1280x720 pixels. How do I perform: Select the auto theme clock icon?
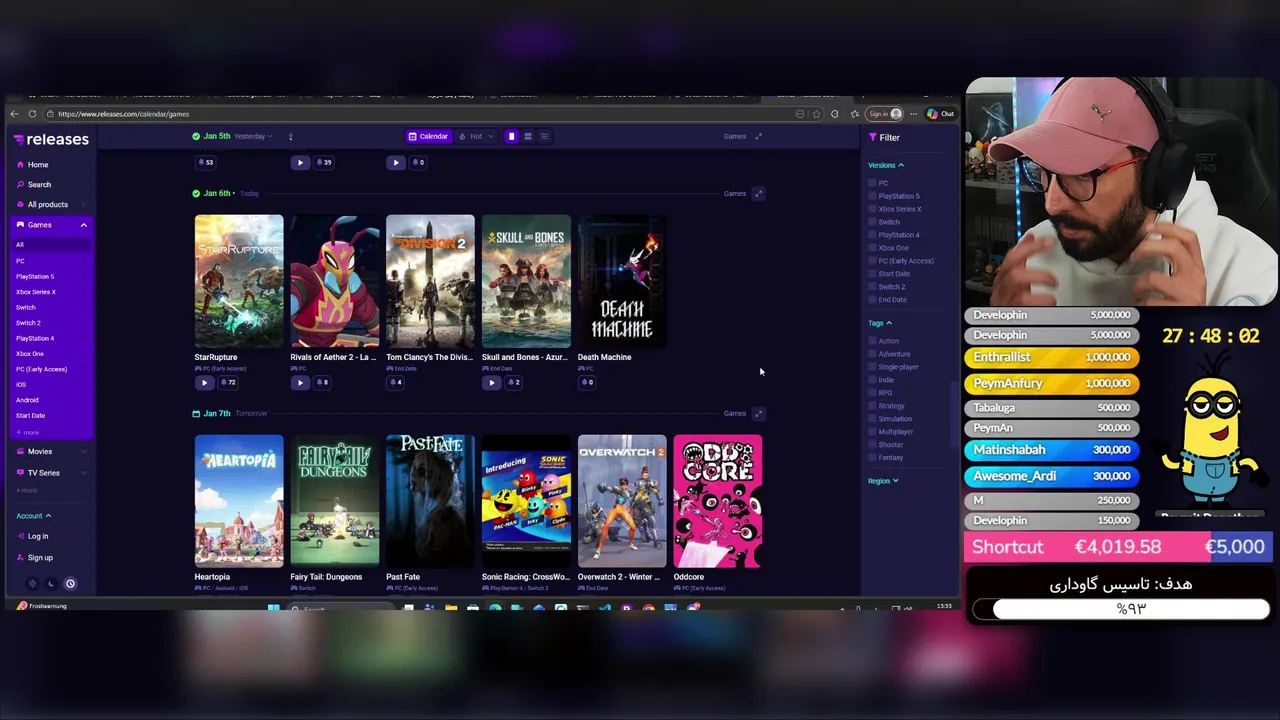[70, 584]
